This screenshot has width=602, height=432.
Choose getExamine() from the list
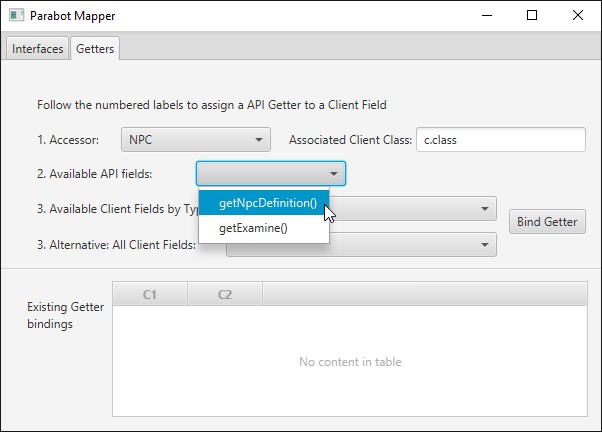[264, 228]
